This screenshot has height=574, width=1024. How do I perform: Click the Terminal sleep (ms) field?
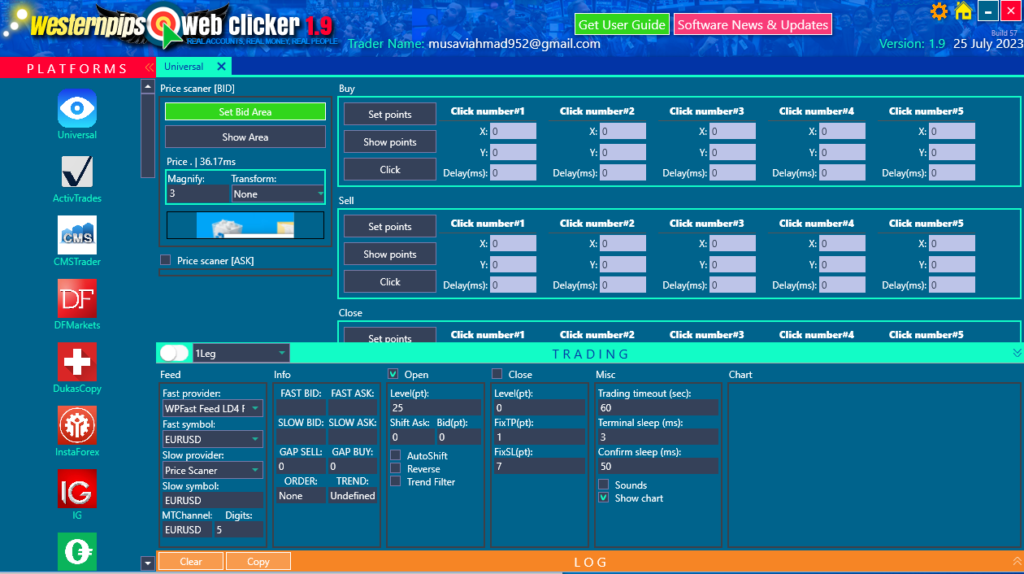pyautogui.click(x=658, y=437)
